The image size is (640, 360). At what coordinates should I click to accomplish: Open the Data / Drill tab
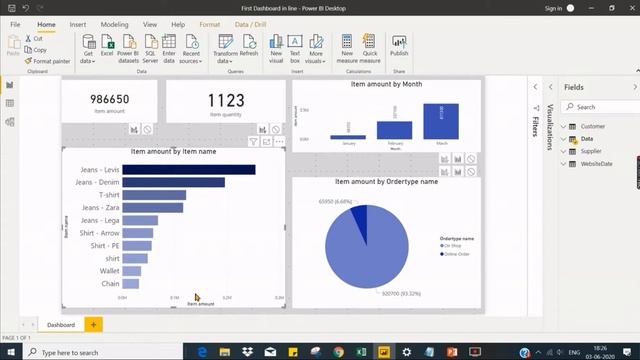pyautogui.click(x=250, y=24)
